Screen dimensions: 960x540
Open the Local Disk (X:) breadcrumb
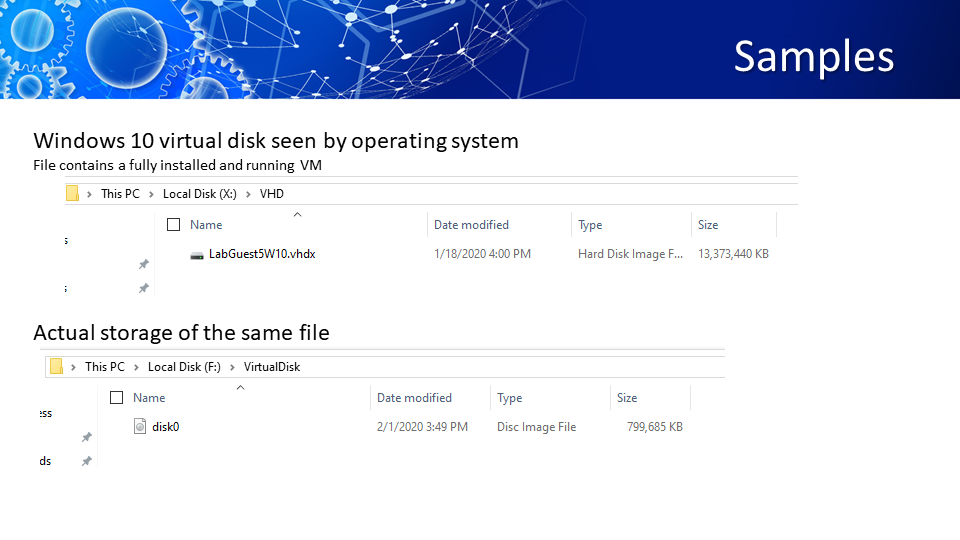pos(200,193)
